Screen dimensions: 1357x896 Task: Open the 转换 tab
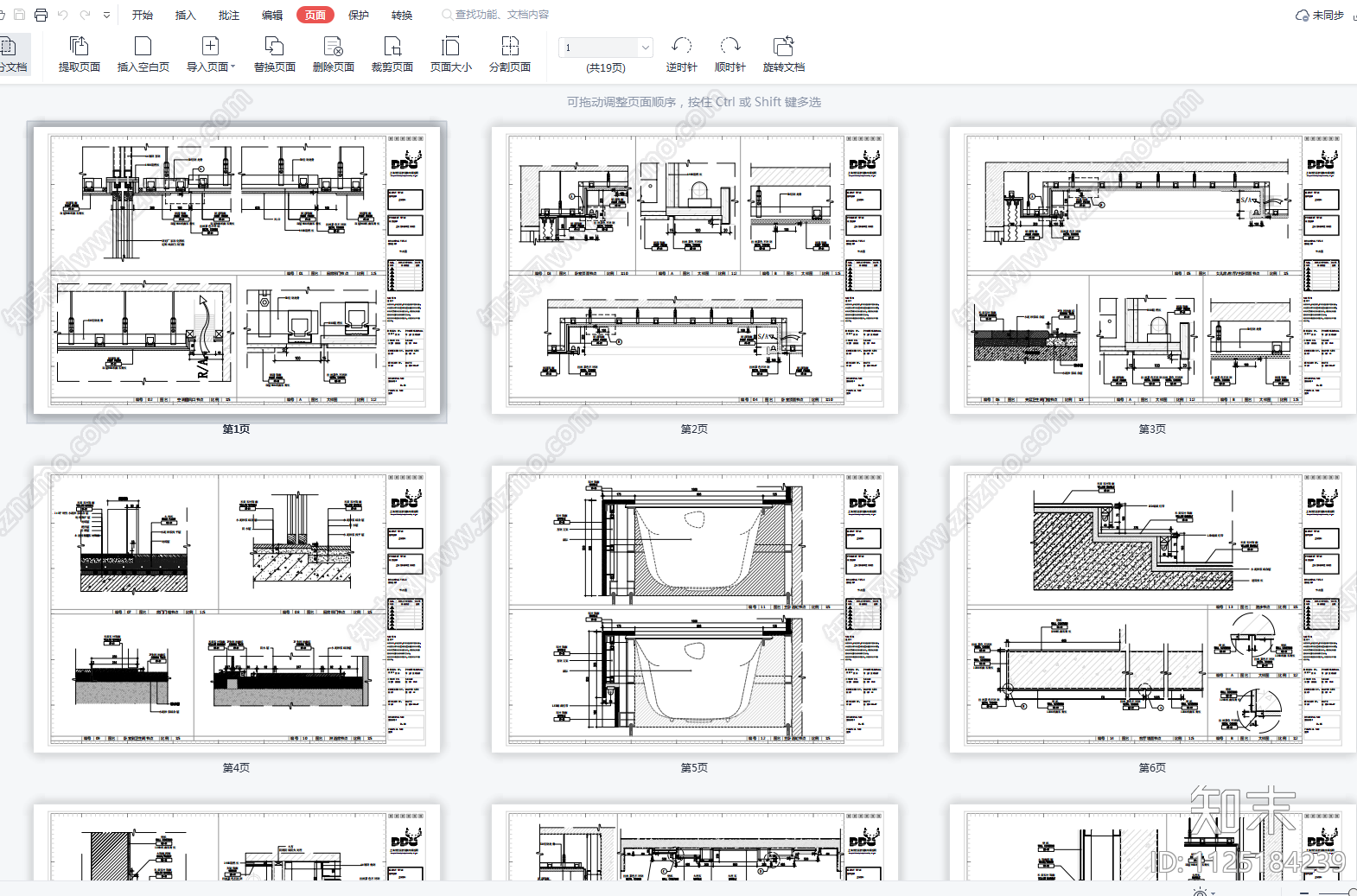(402, 15)
